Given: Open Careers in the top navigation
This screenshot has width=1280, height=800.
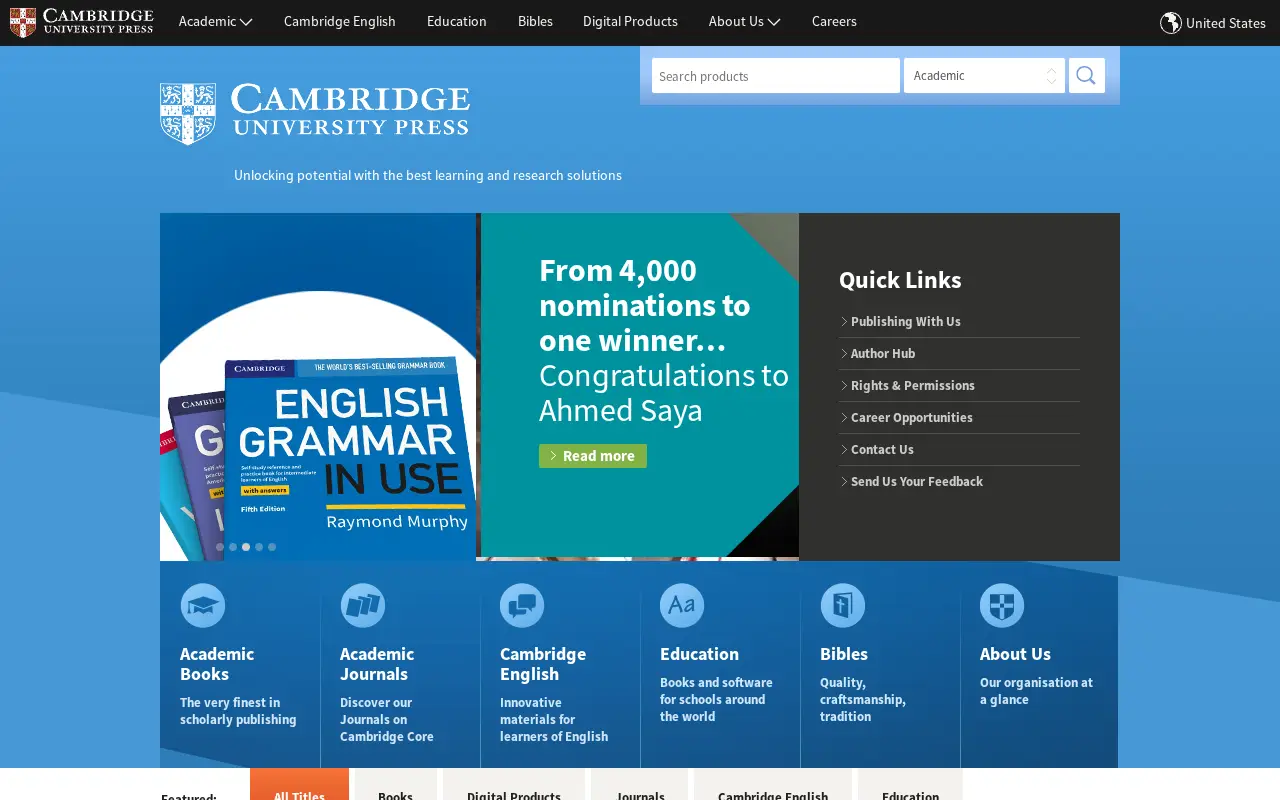Looking at the screenshot, I should pyautogui.click(x=834, y=21).
